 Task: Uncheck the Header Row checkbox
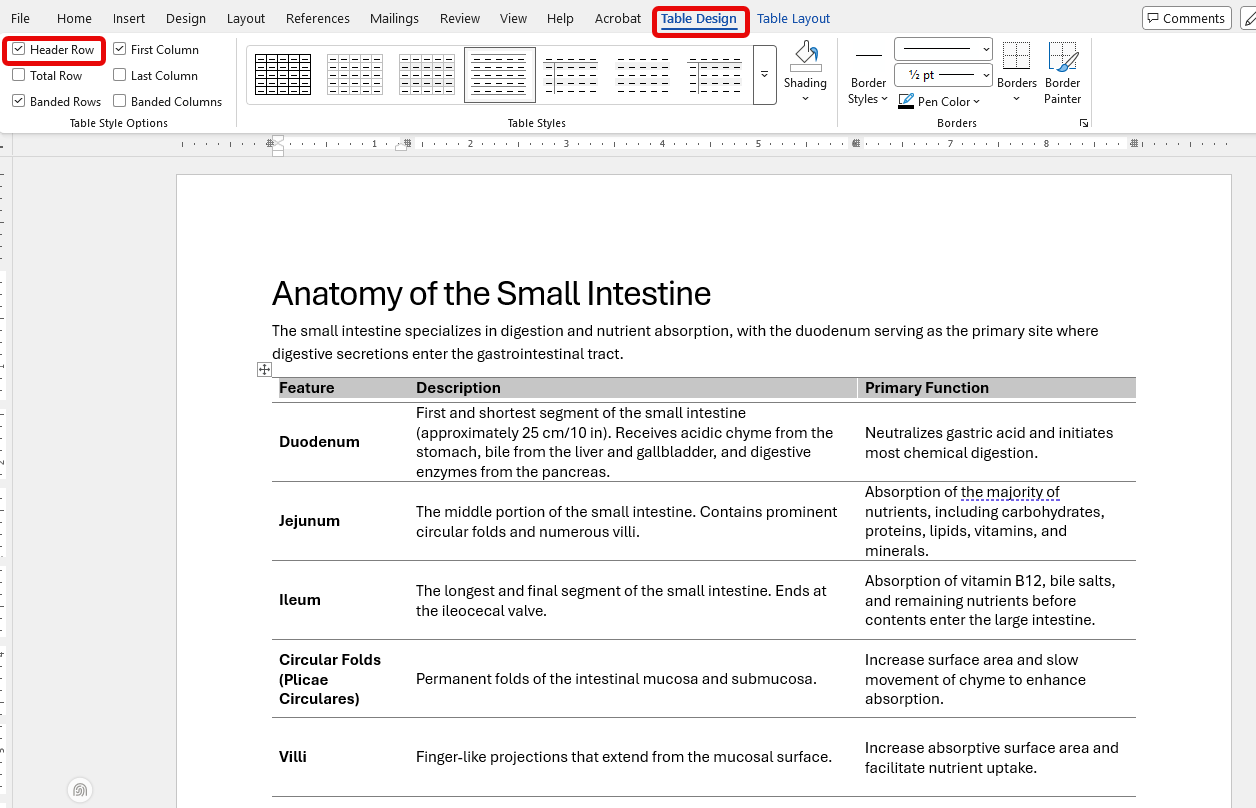[x=19, y=49]
